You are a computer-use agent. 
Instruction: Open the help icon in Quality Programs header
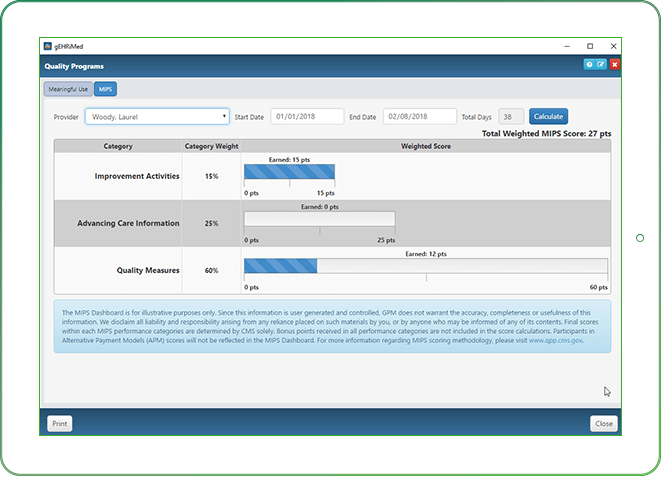coord(589,65)
